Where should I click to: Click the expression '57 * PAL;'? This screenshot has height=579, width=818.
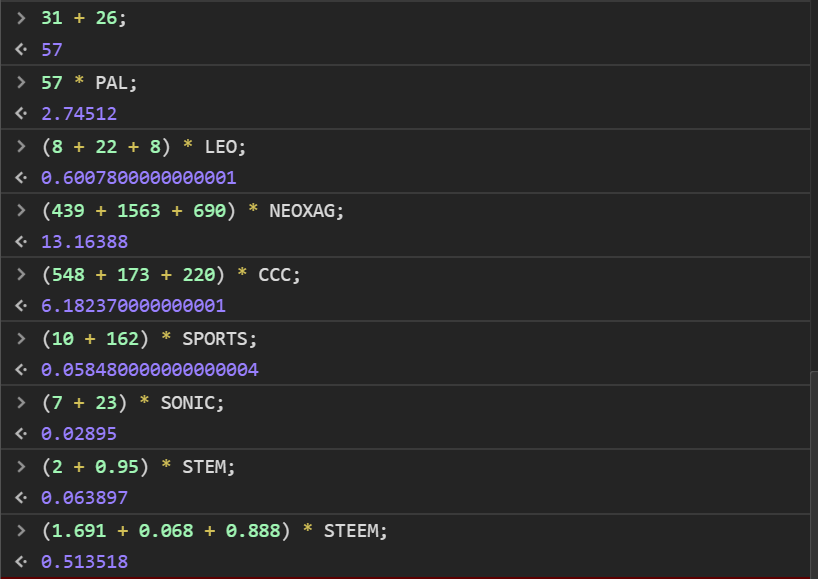click(89, 82)
